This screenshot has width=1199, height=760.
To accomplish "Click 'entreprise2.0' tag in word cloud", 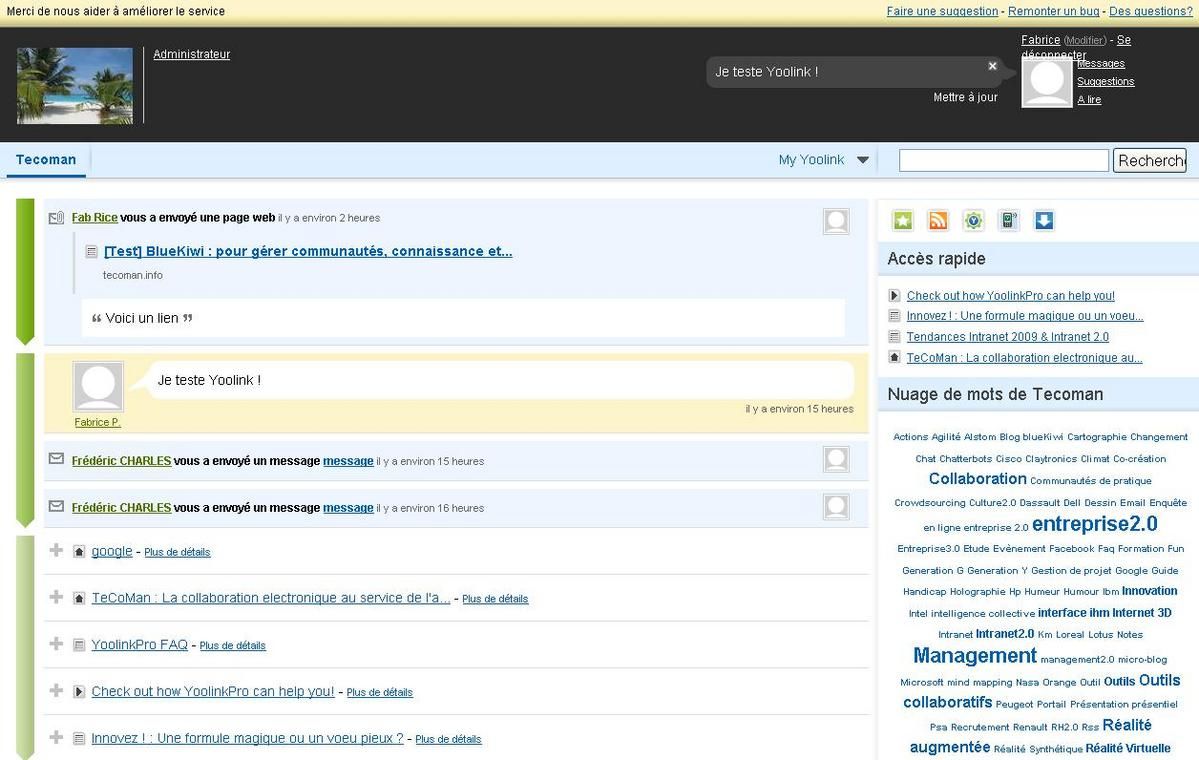I will coord(1094,524).
